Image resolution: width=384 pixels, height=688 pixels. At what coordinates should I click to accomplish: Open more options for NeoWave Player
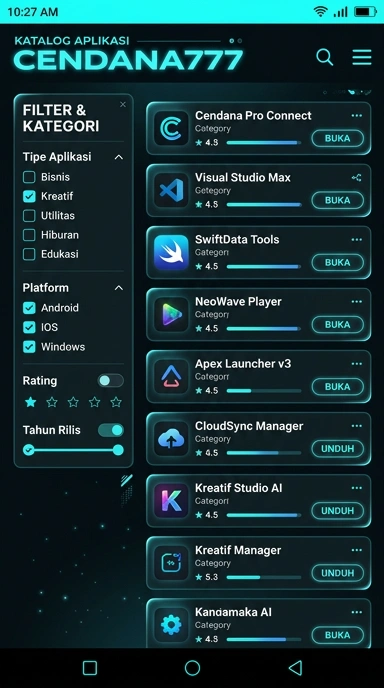click(357, 301)
